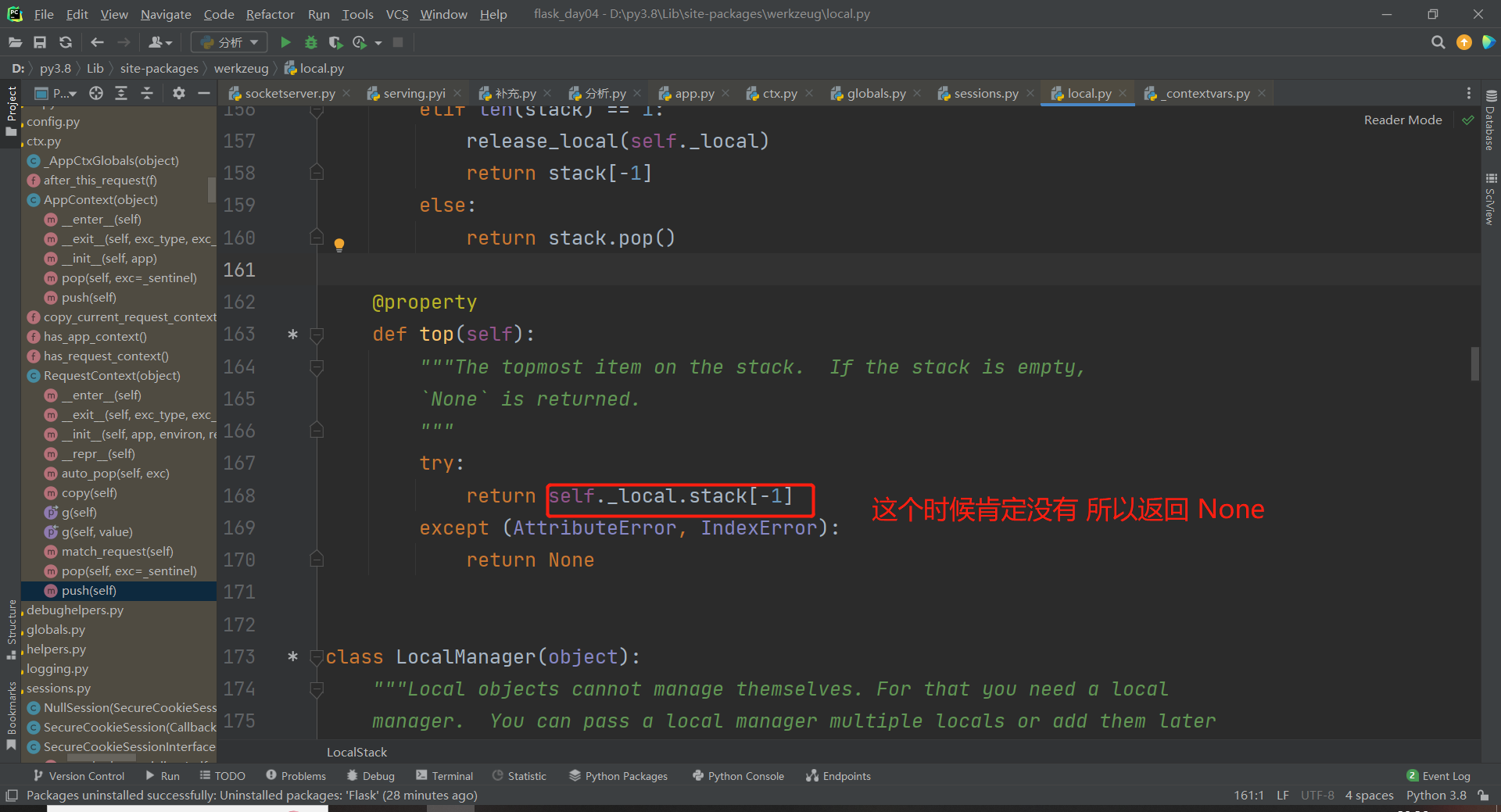Open the Event Log

pos(1438,776)
